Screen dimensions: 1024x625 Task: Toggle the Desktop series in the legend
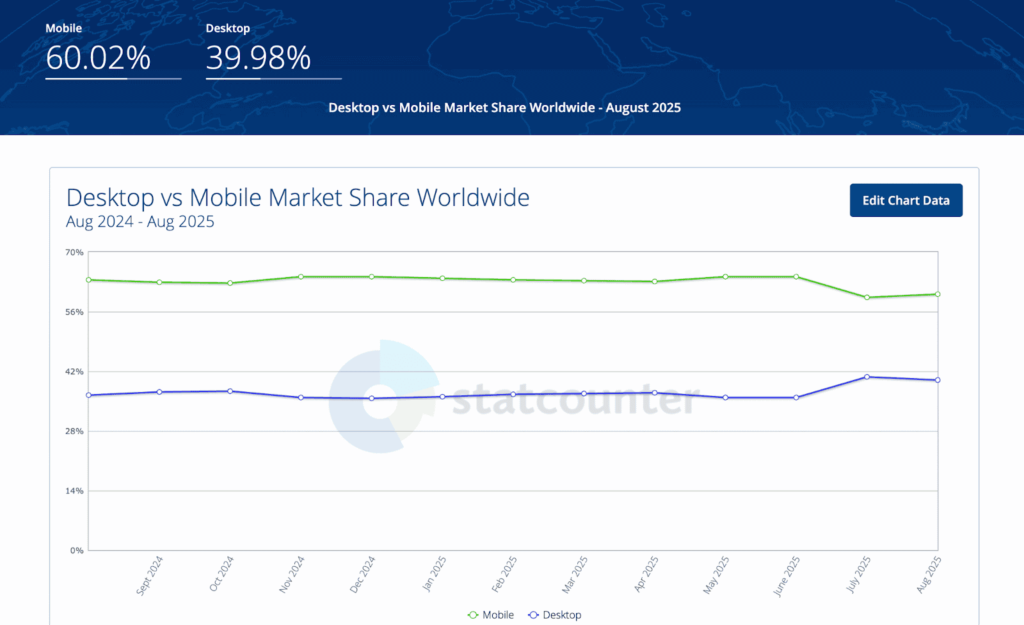(554, 615)
